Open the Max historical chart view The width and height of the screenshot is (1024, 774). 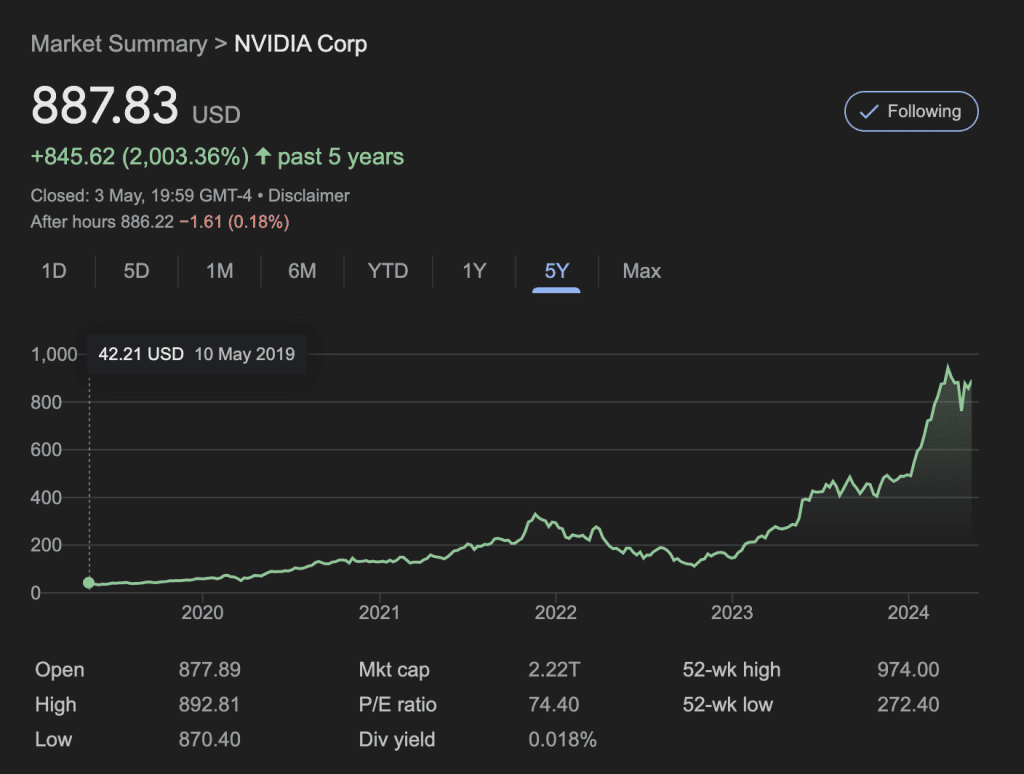[x=641, y=271]
